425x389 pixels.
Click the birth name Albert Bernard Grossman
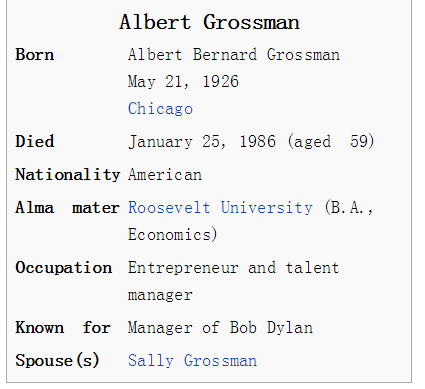click(234, 55)
